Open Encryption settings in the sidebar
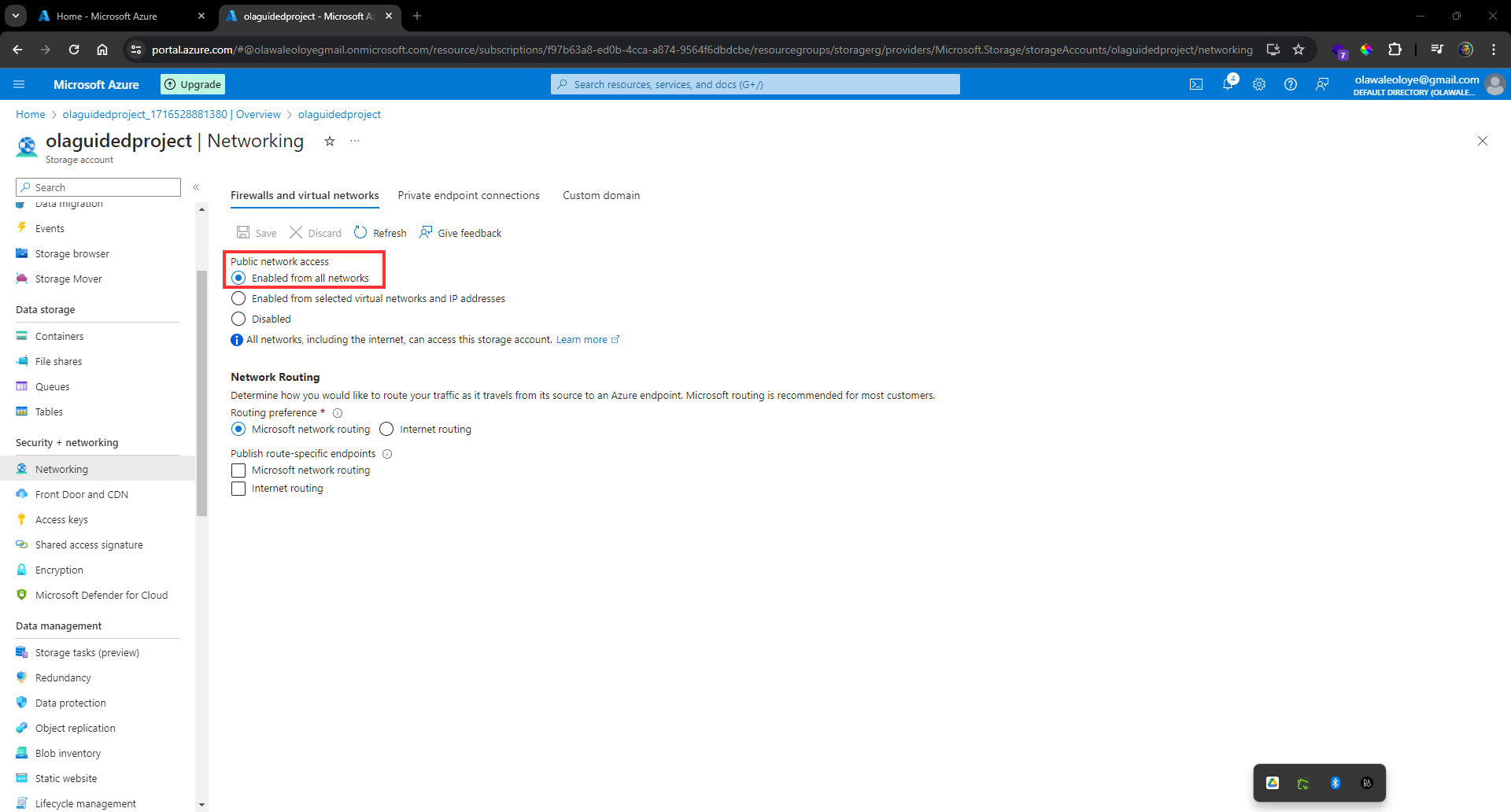The image size is (1511, 812). tap(59, 570)
